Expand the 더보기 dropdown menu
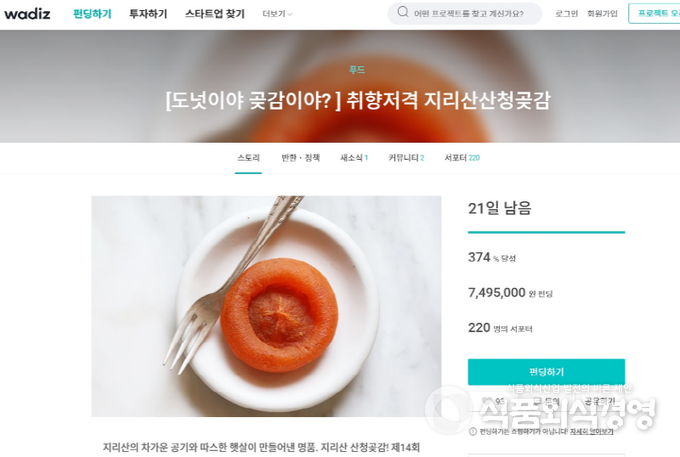The image size is (680, 457). (x=277, y=14)
